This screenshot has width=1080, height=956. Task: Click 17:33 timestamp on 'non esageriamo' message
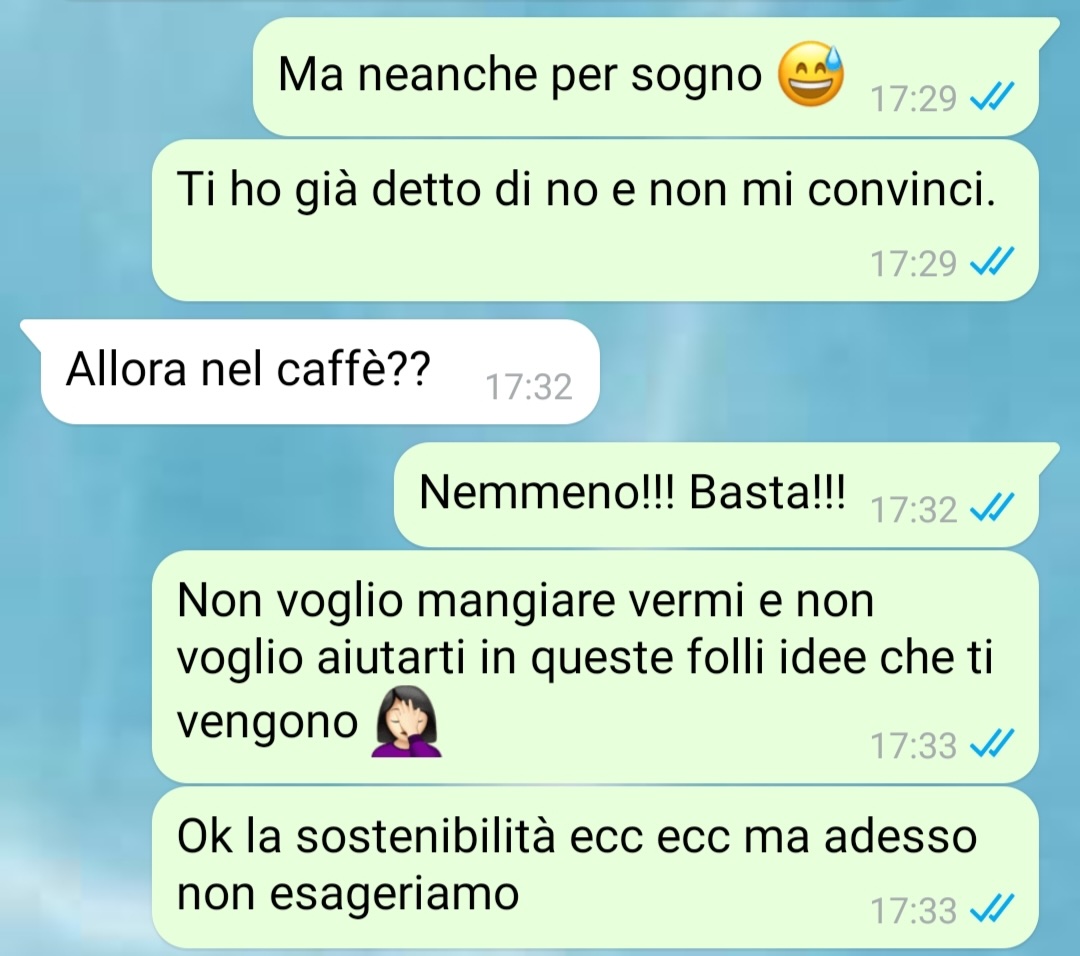pyautogui.click(x=914, y=910)
